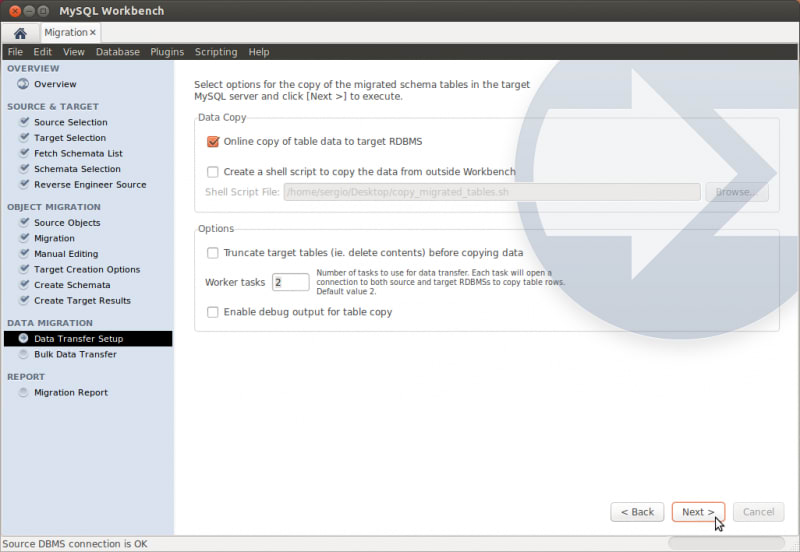Minimize the MySQL Workbench window
800x552 pixels.
pyautogui.click(x=29, y=11)
